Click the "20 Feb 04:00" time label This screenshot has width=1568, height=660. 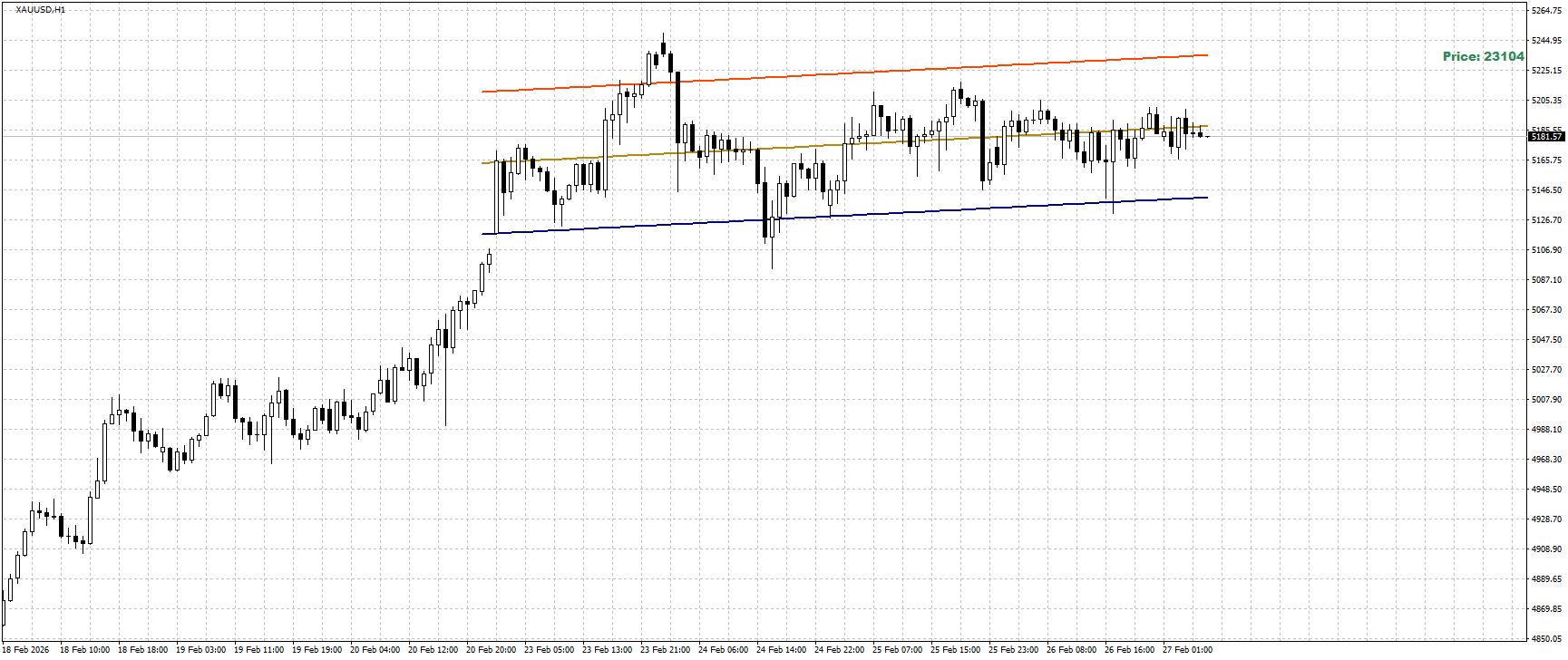[x=375, y=650]
